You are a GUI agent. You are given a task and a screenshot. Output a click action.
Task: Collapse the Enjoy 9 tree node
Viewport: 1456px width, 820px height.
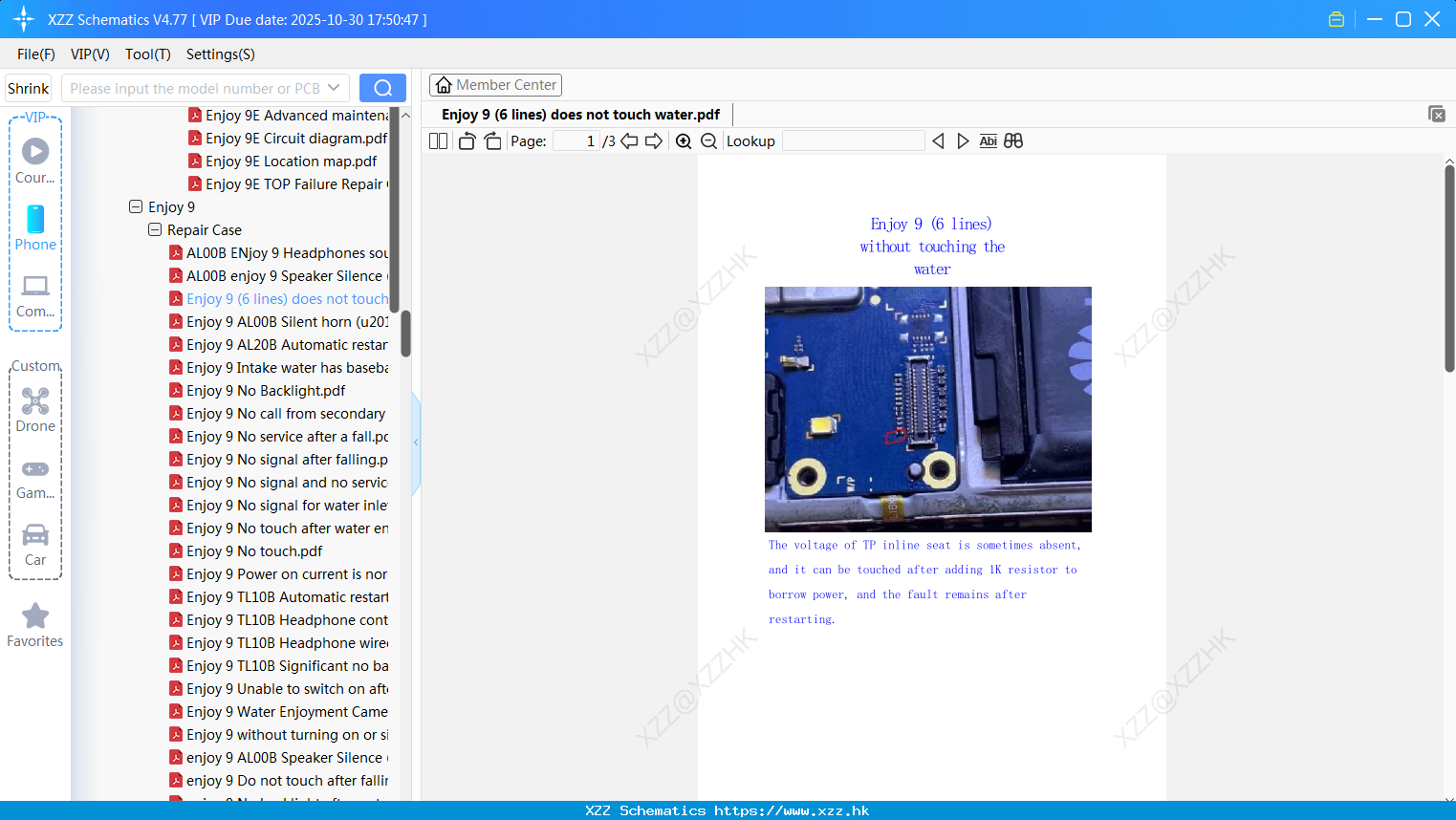136,206
